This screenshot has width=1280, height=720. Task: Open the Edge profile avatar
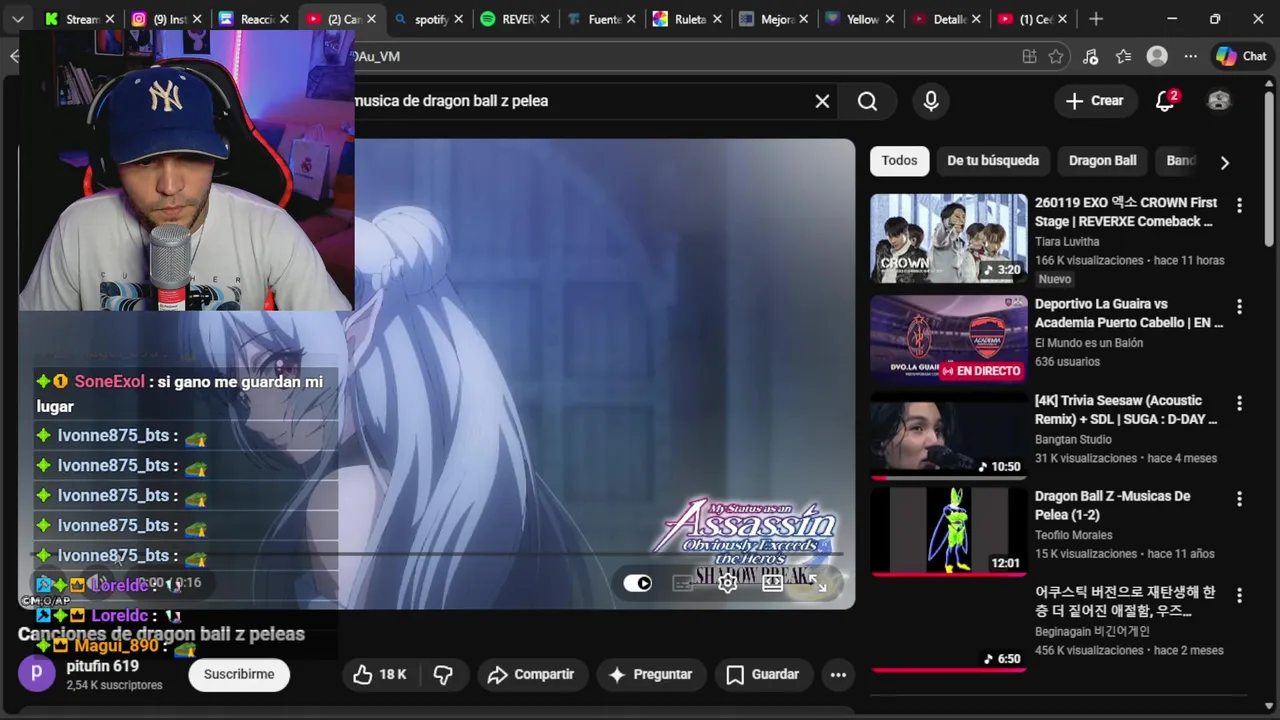pos(1157,57)
